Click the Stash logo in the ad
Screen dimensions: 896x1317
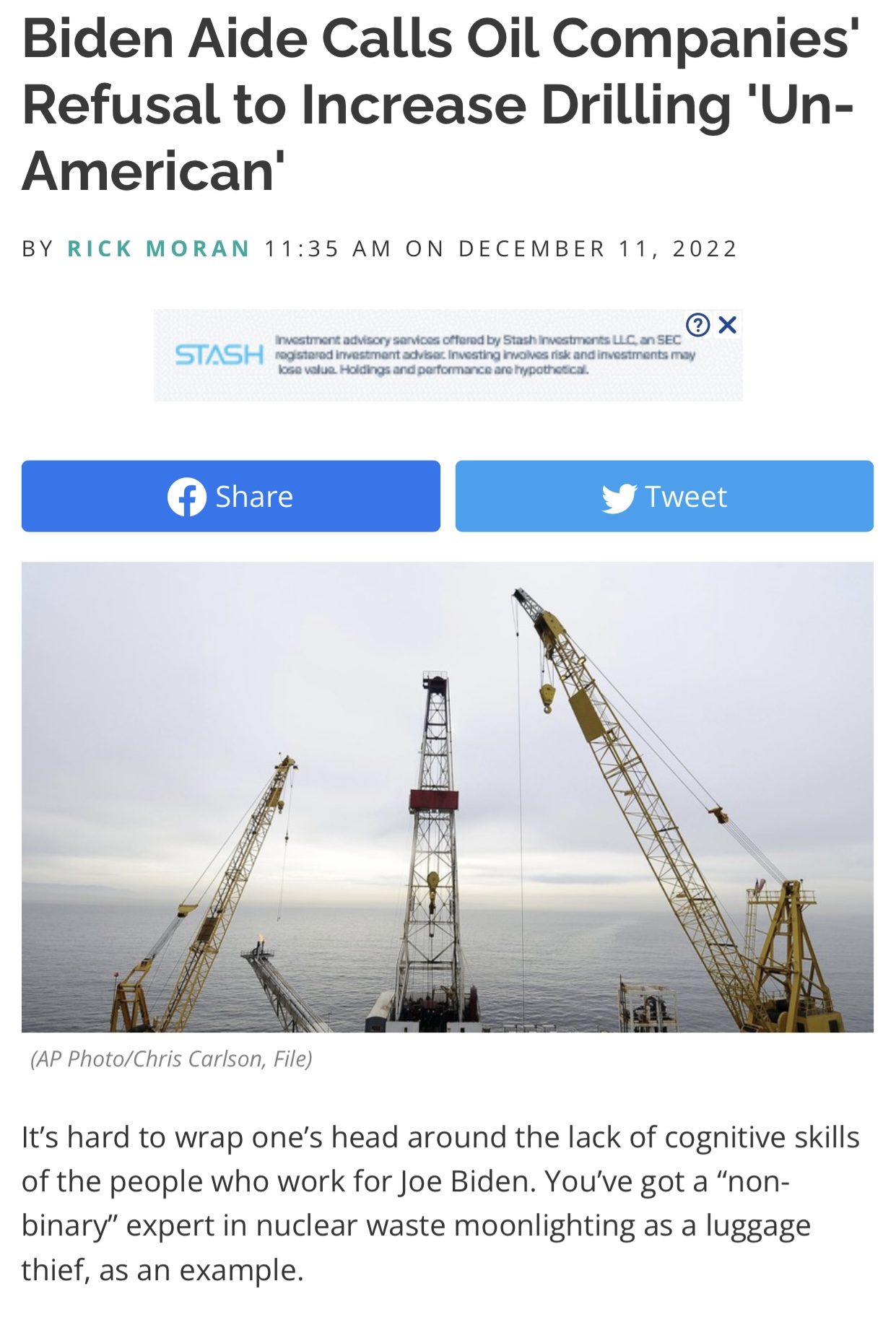219,355
